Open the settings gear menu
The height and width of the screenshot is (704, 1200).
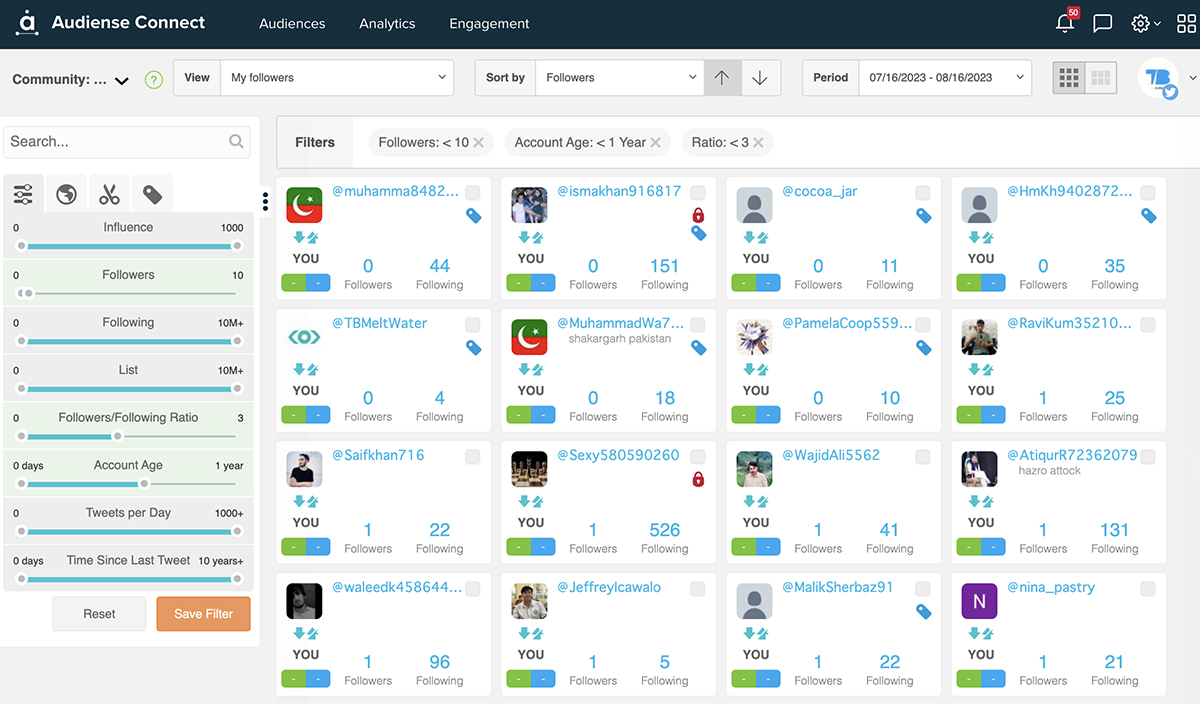(1140, 23)
